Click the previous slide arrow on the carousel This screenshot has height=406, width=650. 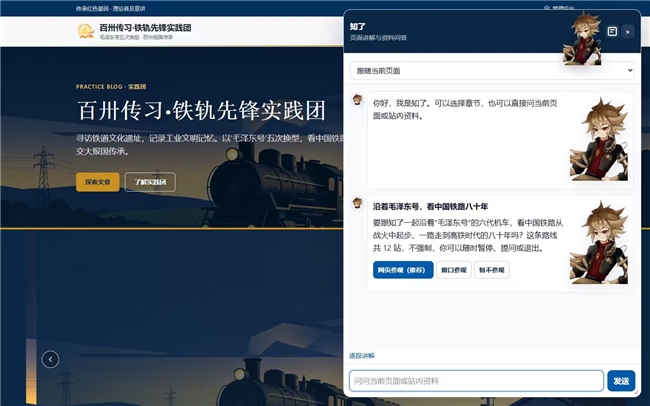pyautogui.click(x=50, y=359)
